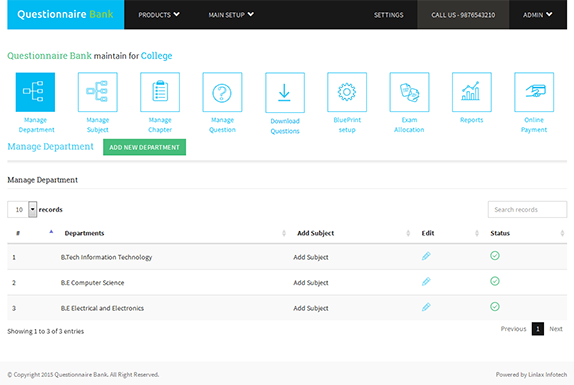Open the Manage Subject icon tile
Viewport: 574px width, 385px height.
click(x=98, y=92)
